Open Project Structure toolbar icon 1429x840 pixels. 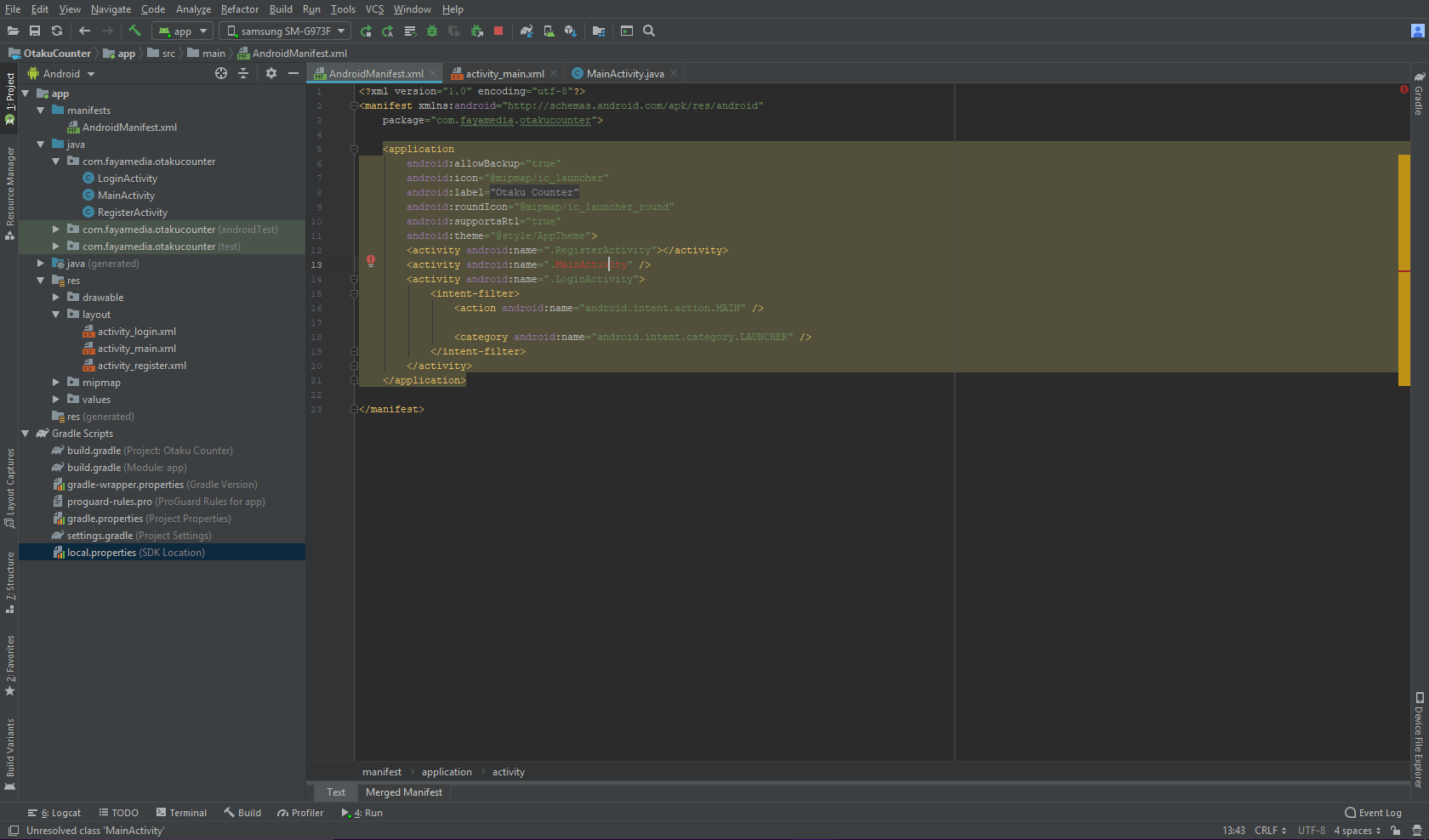pos(599,31)
